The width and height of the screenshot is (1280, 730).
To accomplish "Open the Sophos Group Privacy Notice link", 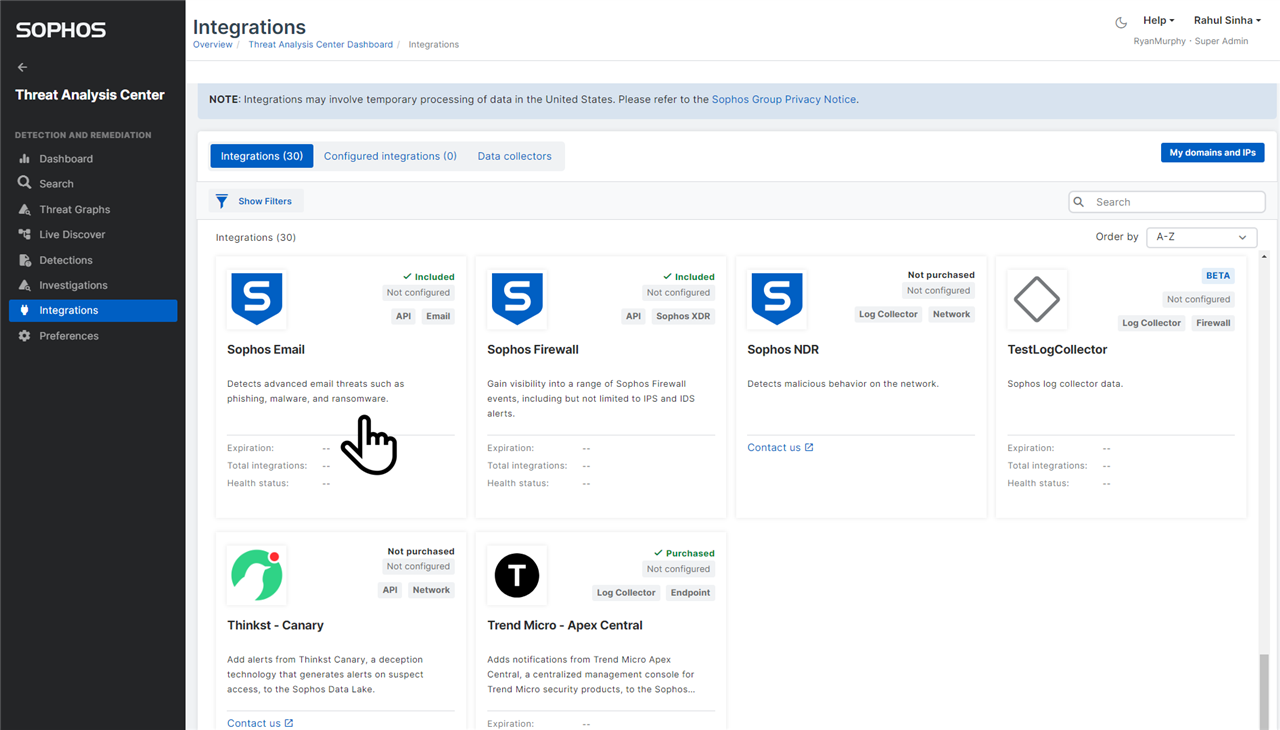I will tap(784, 100).
